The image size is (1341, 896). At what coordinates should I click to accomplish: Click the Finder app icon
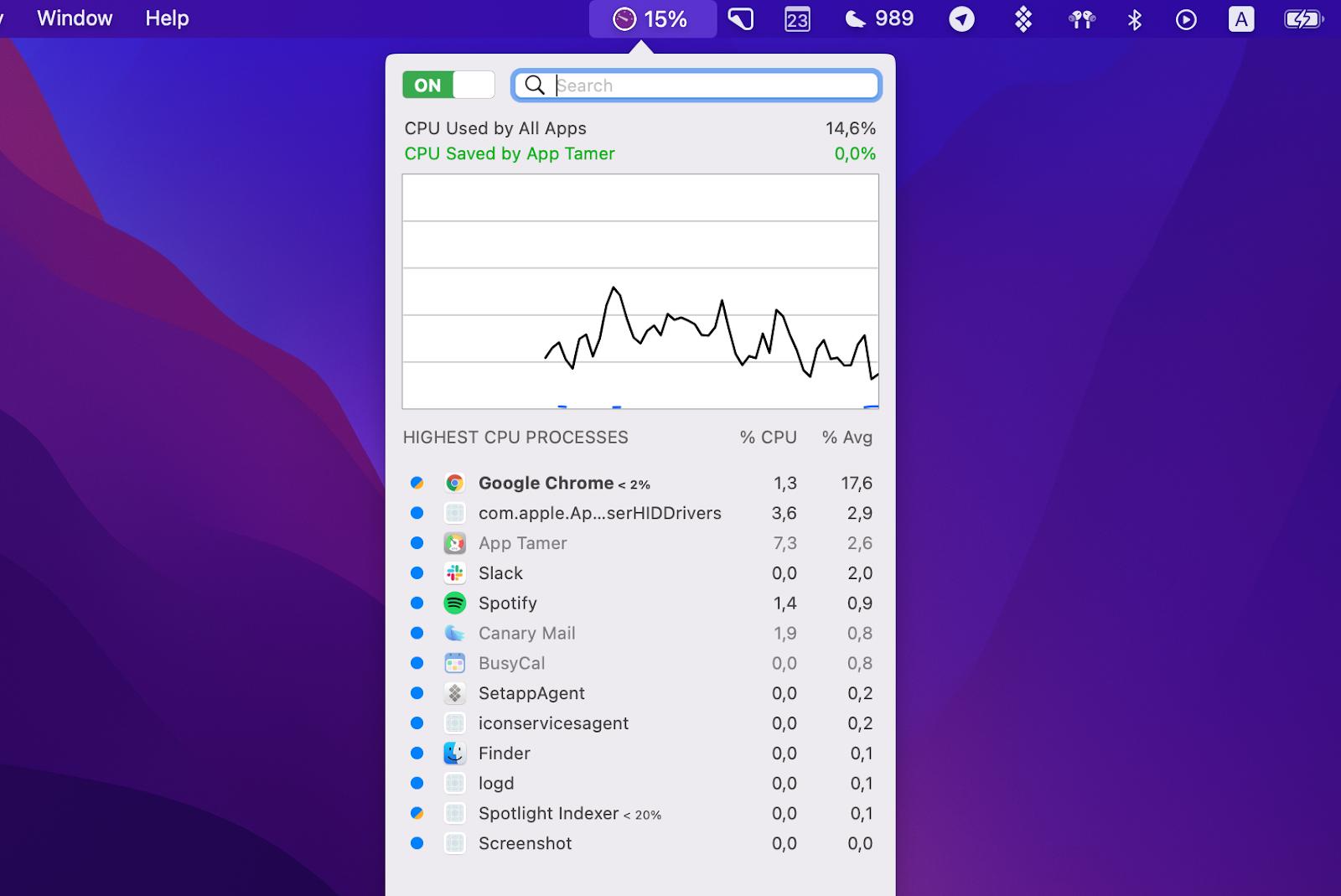click(x=454, y=753)
